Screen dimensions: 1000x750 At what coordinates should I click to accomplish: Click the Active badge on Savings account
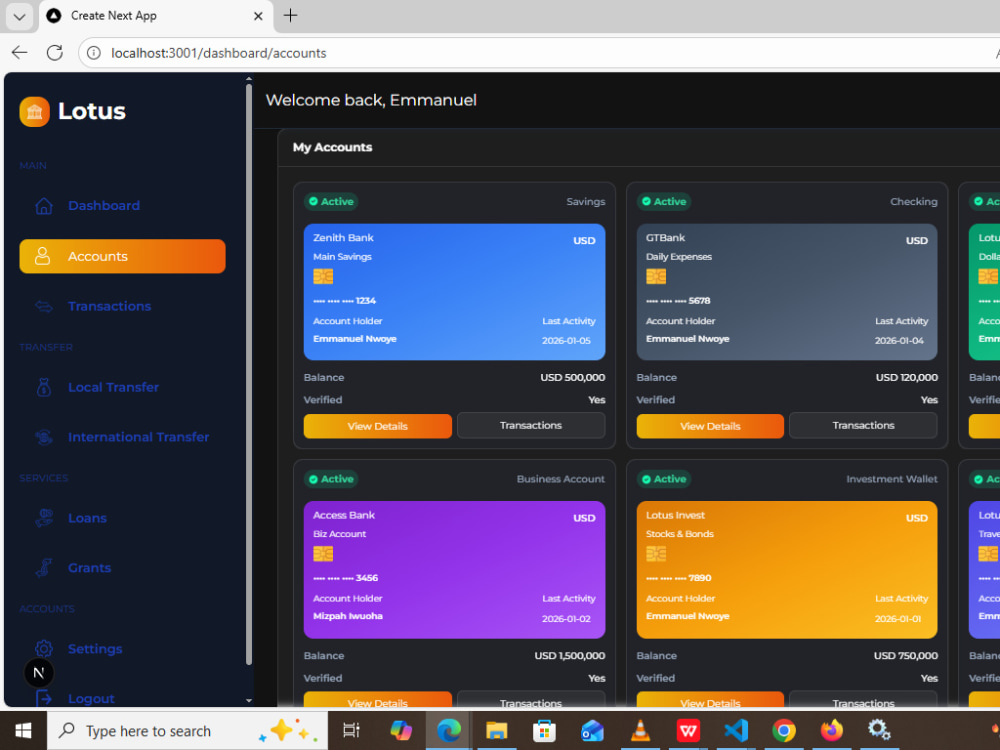(x=331, y=202)
